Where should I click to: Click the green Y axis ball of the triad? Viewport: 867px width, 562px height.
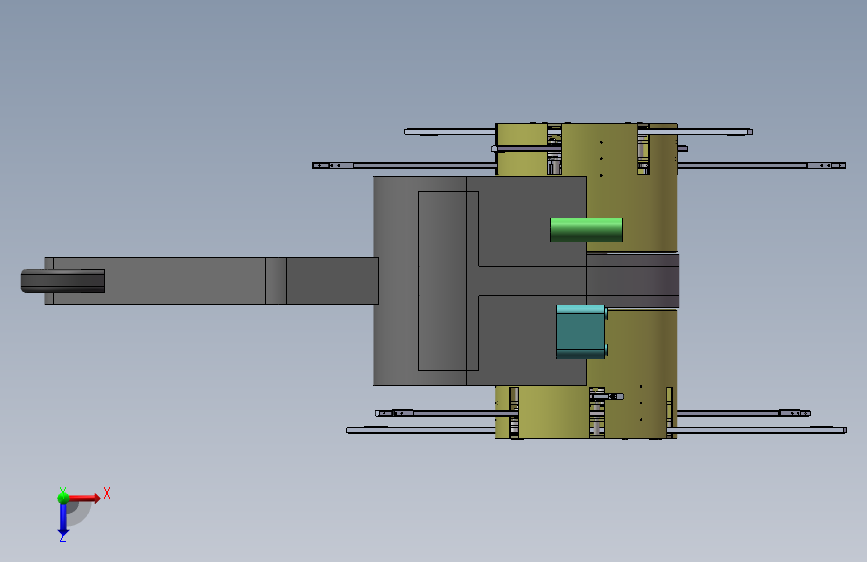[63, 498]
